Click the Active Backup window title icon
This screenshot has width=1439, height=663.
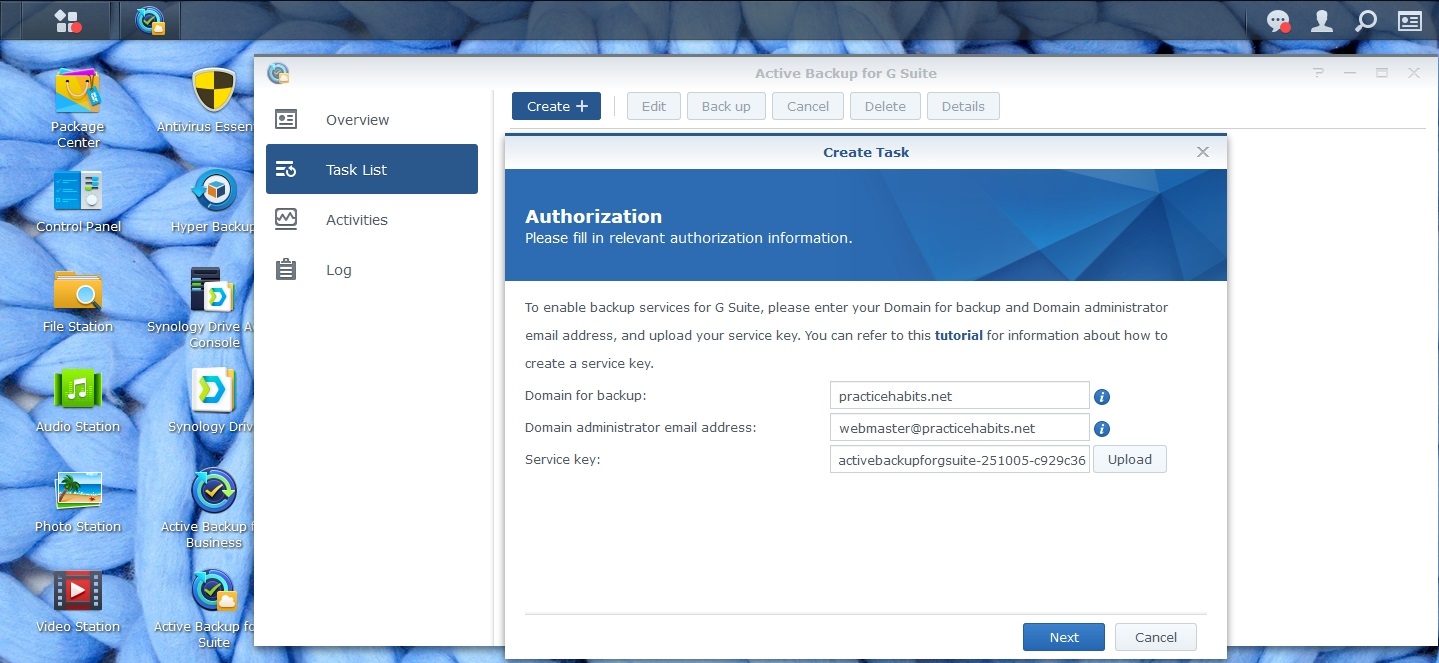coord(278,73)
